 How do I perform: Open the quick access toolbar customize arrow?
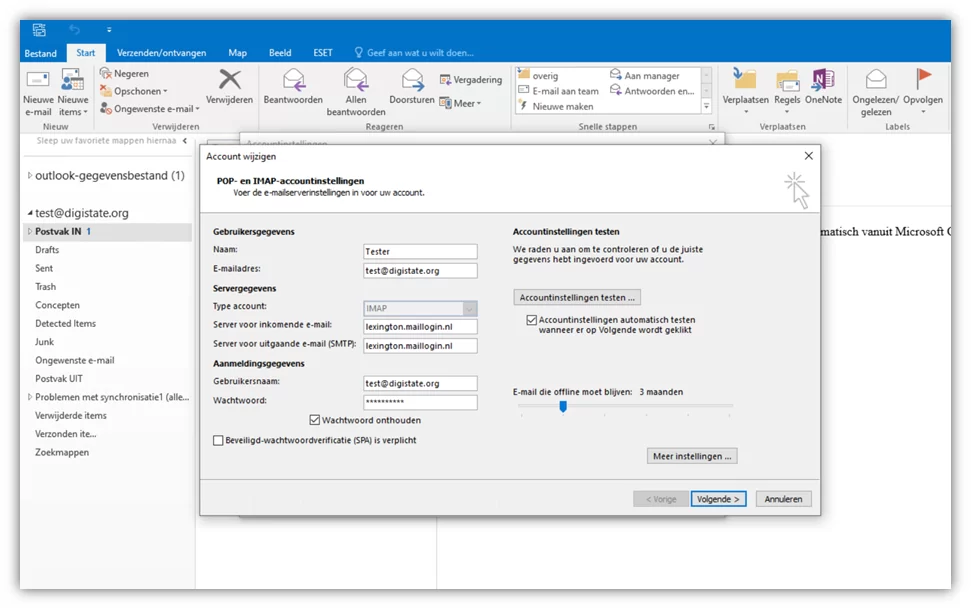[109, 29]
